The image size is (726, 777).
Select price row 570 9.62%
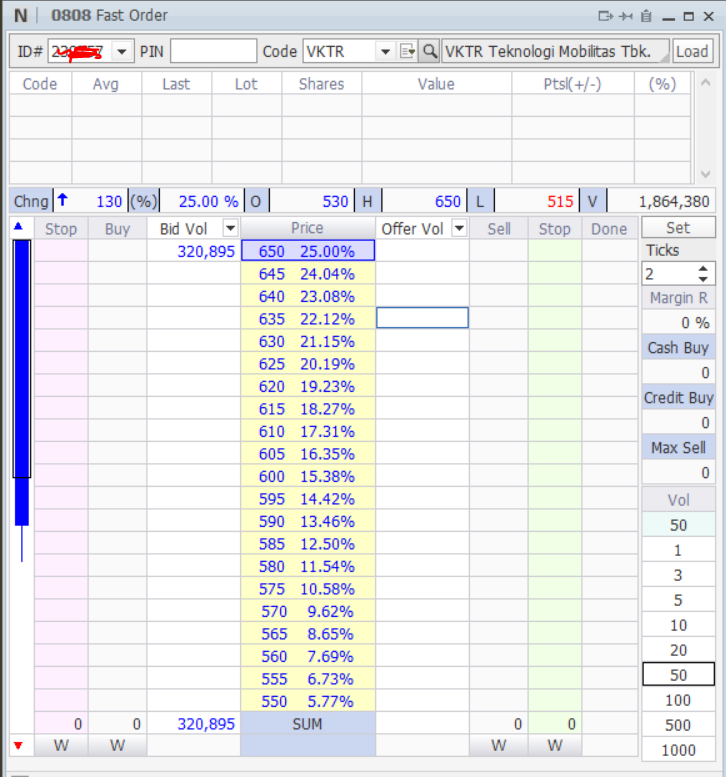(x=308, y=611)
